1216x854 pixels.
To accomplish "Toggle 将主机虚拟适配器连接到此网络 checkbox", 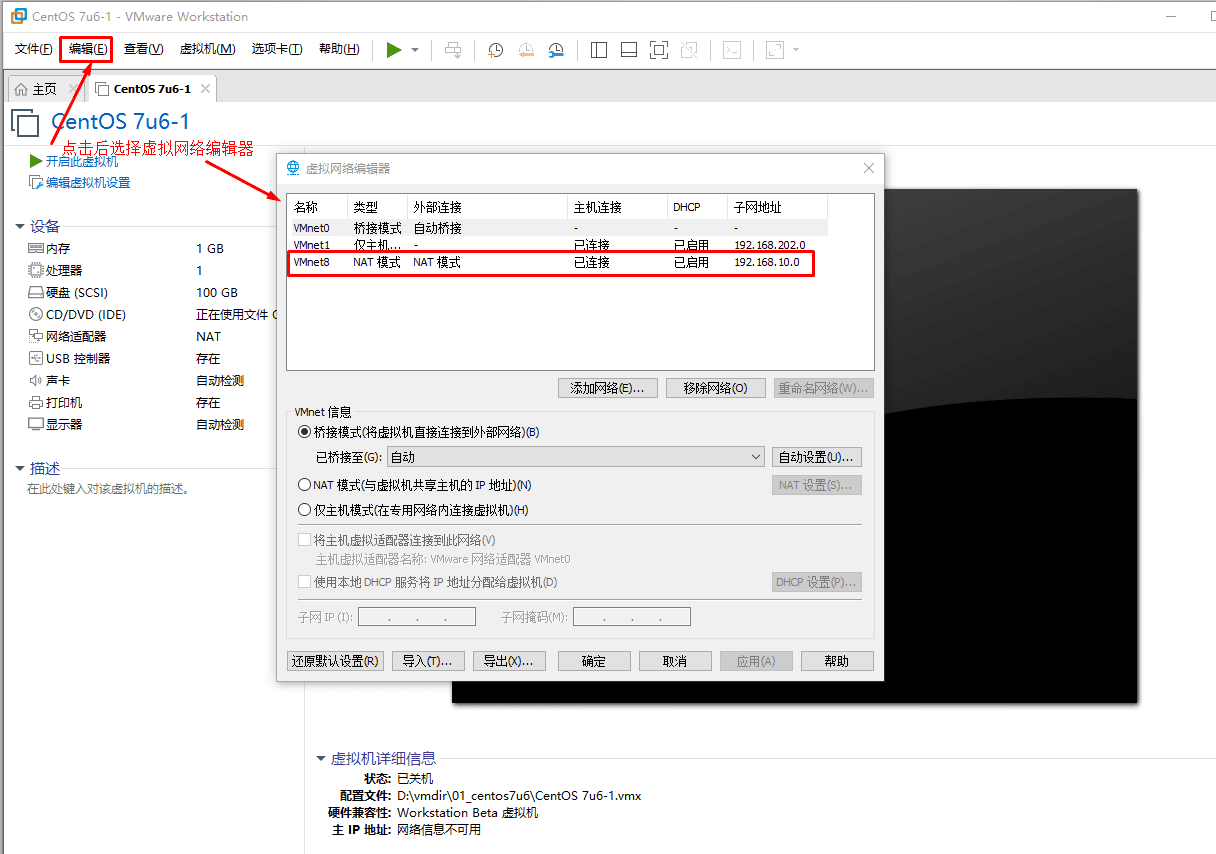I will pos(305,540).
